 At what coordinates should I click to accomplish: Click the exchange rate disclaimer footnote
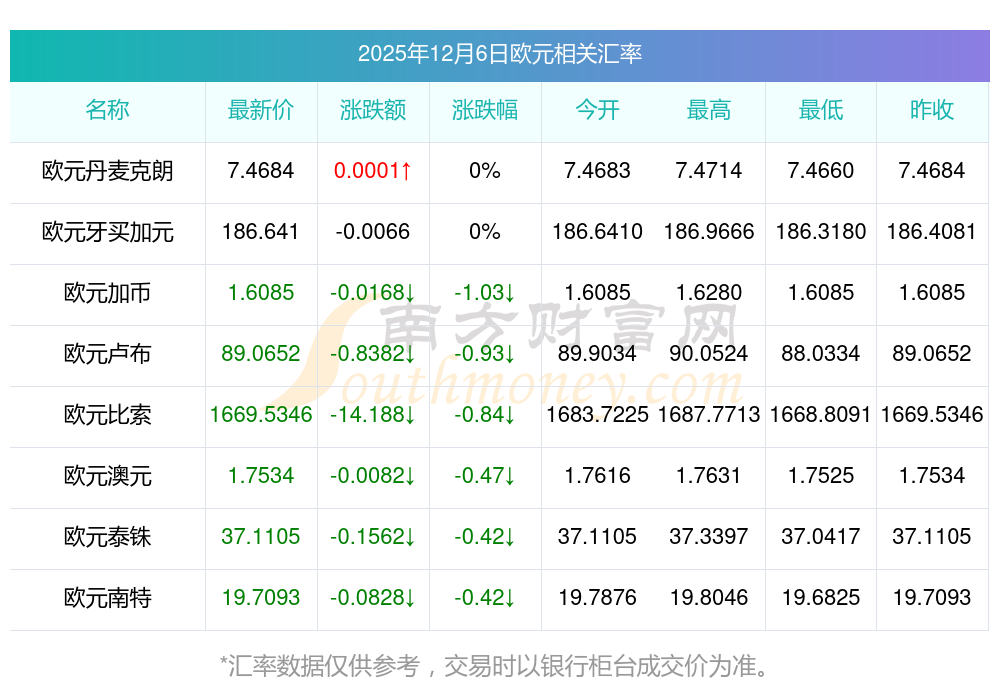point(499,665)
